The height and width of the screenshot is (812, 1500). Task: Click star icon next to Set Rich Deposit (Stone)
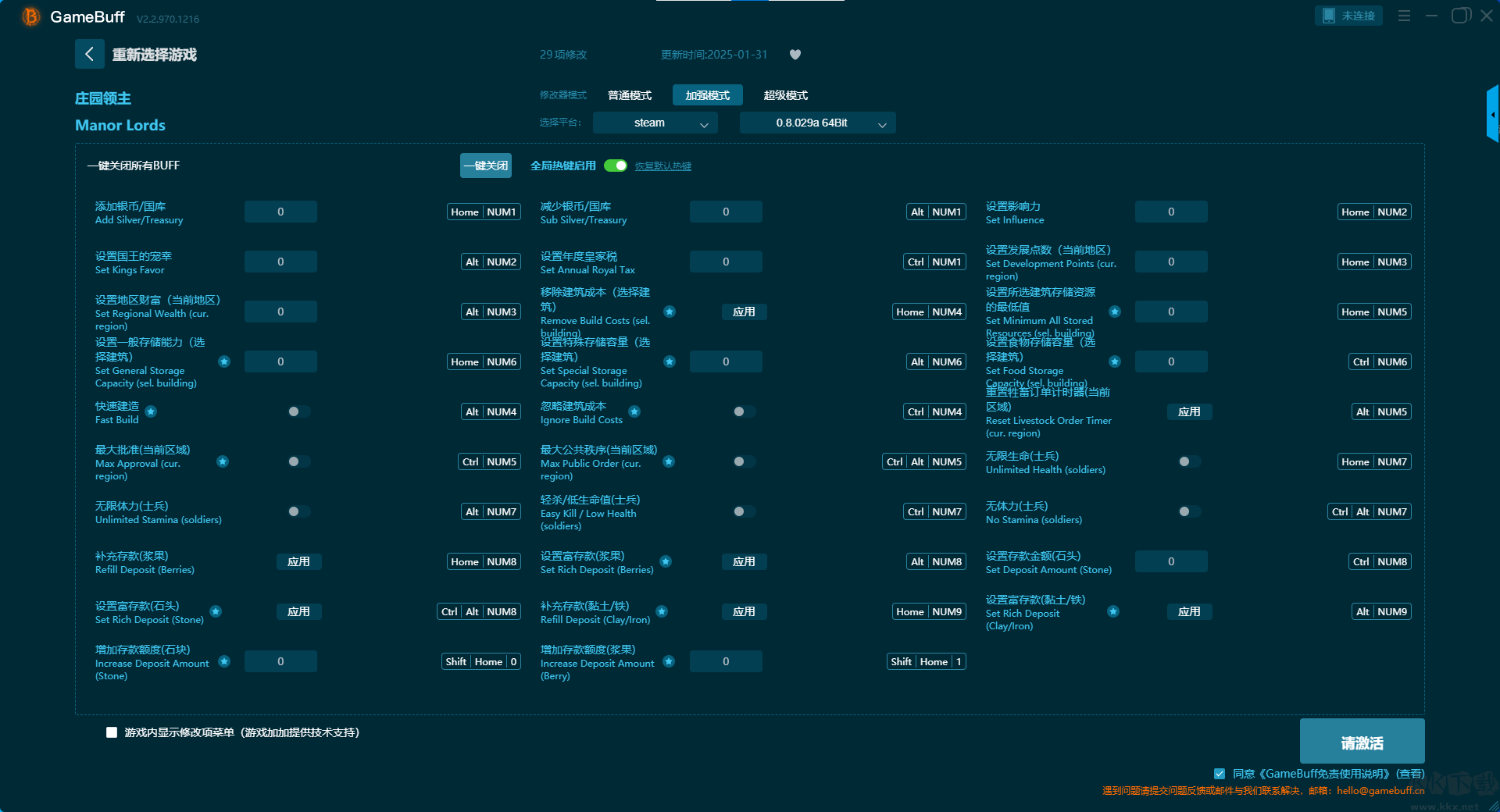tap(216, 611)
